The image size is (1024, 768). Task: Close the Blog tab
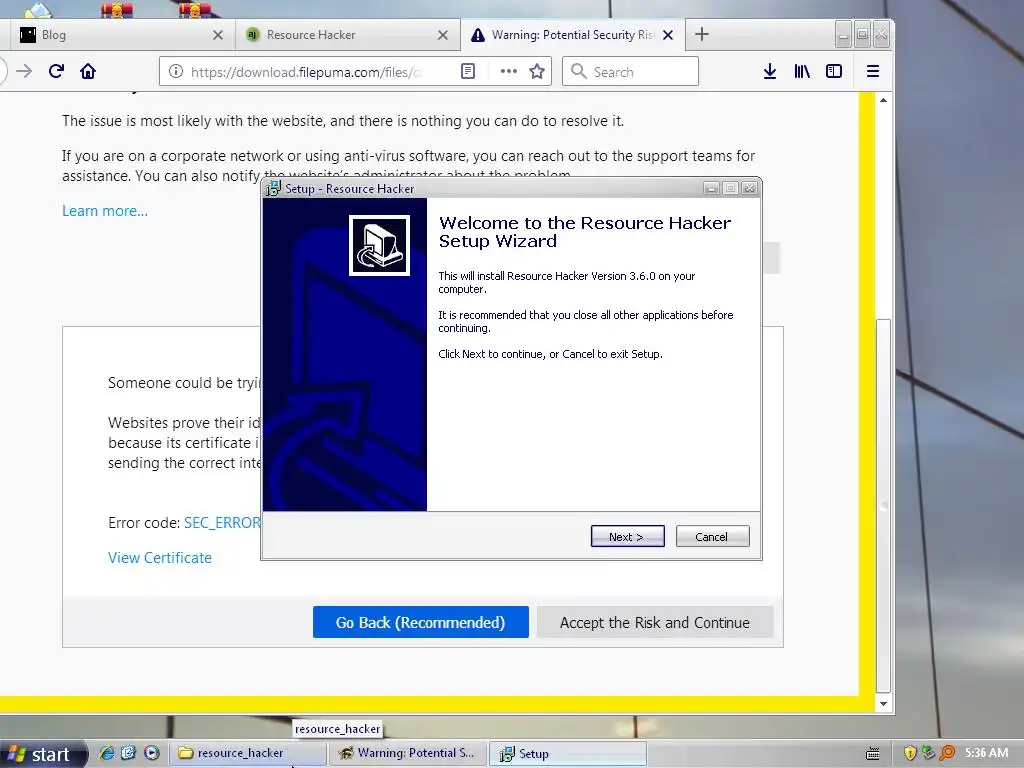[x=218, y=35]
